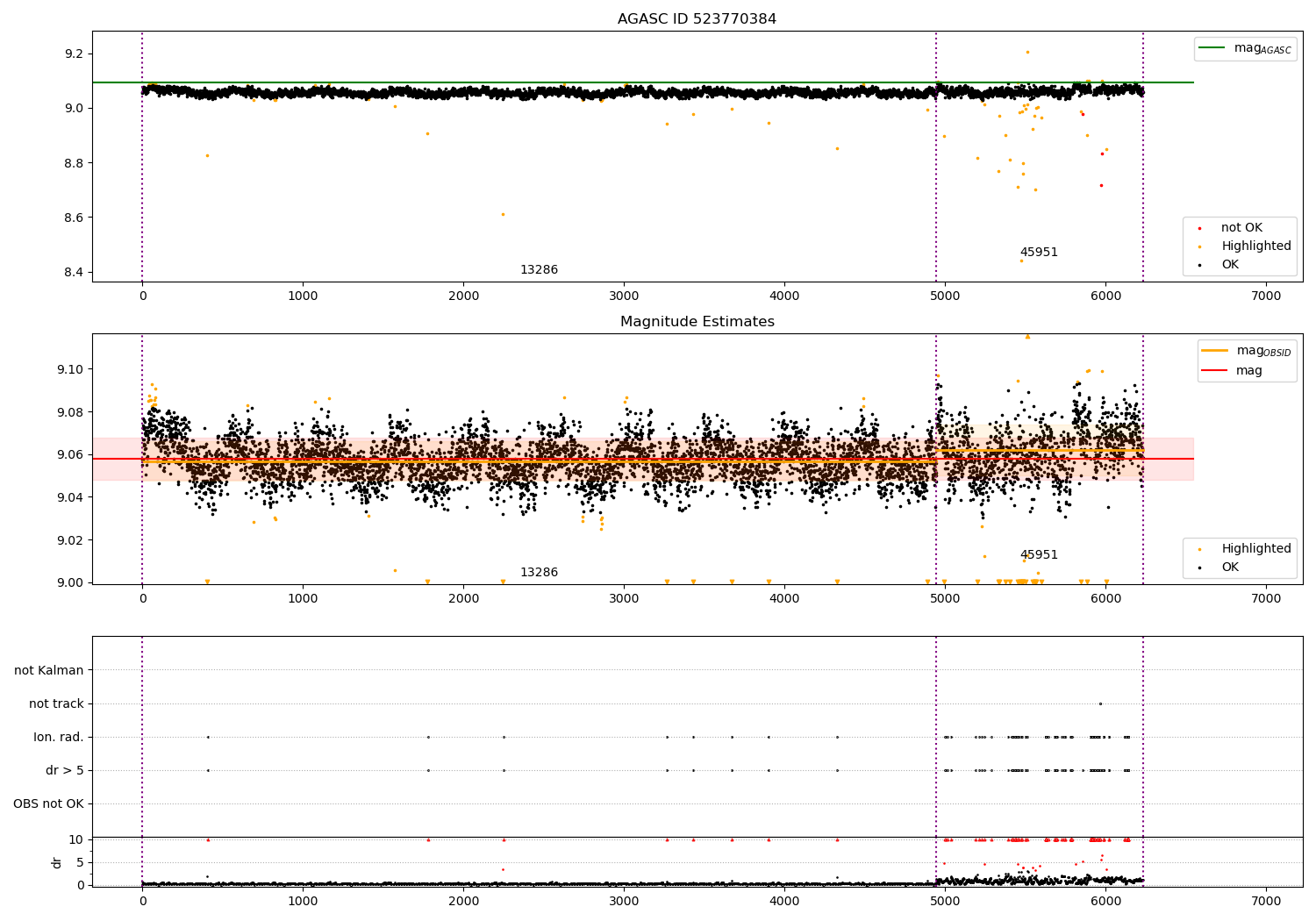The image size is (1316, 921).
Task: Click the lone data point on 'not track' row
Action: coord(1100,703)
